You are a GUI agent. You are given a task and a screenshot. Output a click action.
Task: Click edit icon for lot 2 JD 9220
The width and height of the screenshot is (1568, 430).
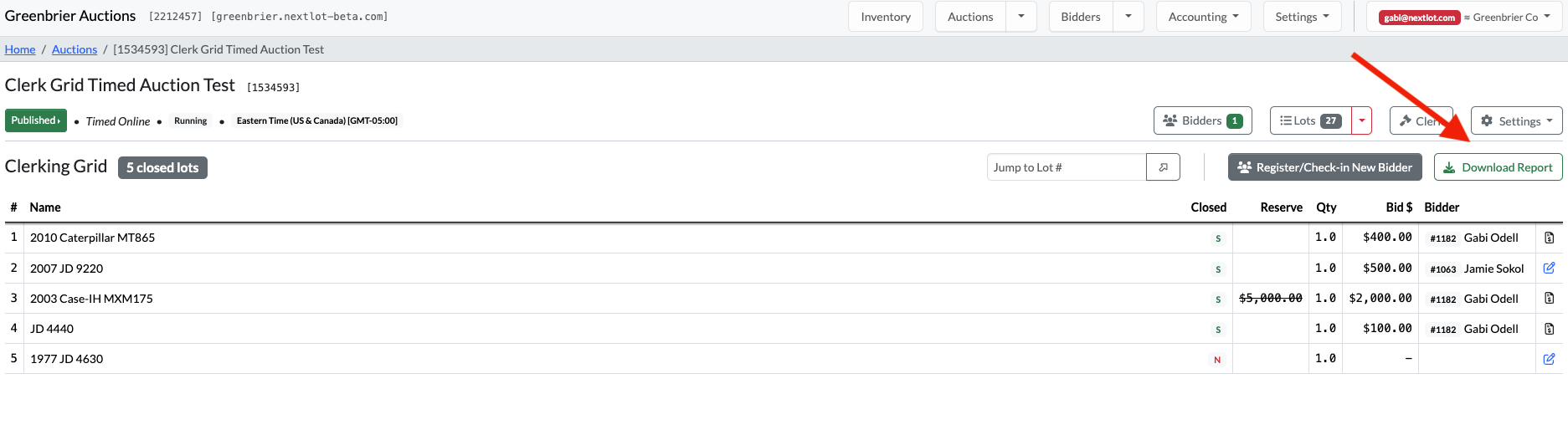[1549, 269]
